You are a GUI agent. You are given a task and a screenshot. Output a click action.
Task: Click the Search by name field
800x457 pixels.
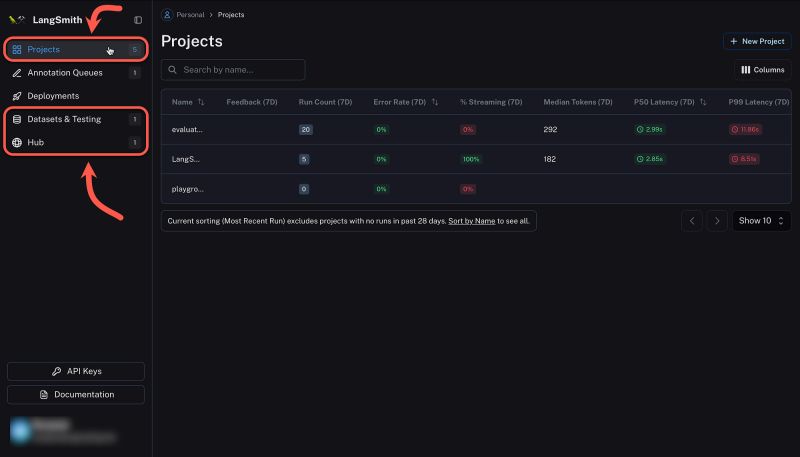pos(240,70)
